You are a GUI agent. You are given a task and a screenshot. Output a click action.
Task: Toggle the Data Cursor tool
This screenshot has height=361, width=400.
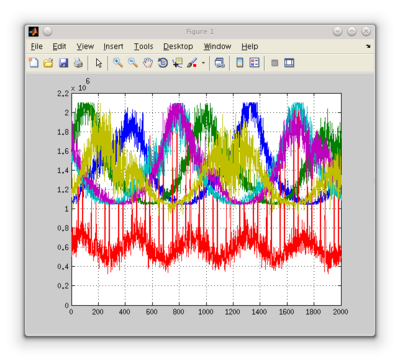tap(177, 63)
